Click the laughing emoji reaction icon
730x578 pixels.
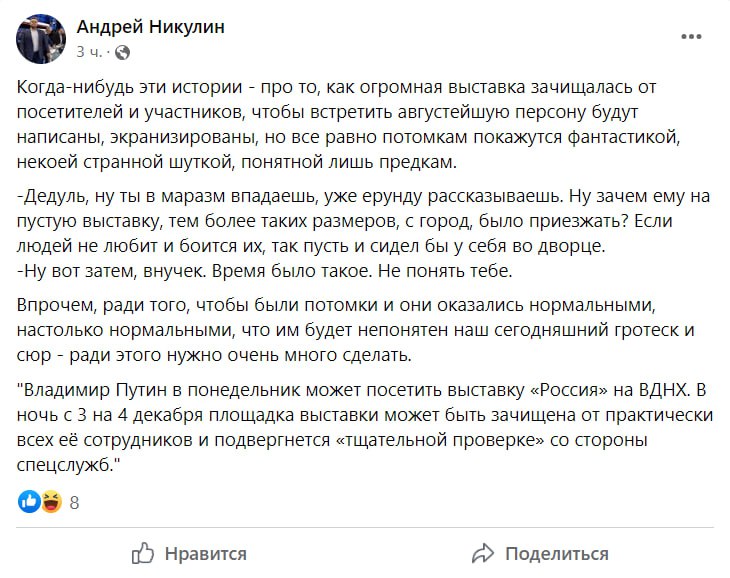[51, 502]
